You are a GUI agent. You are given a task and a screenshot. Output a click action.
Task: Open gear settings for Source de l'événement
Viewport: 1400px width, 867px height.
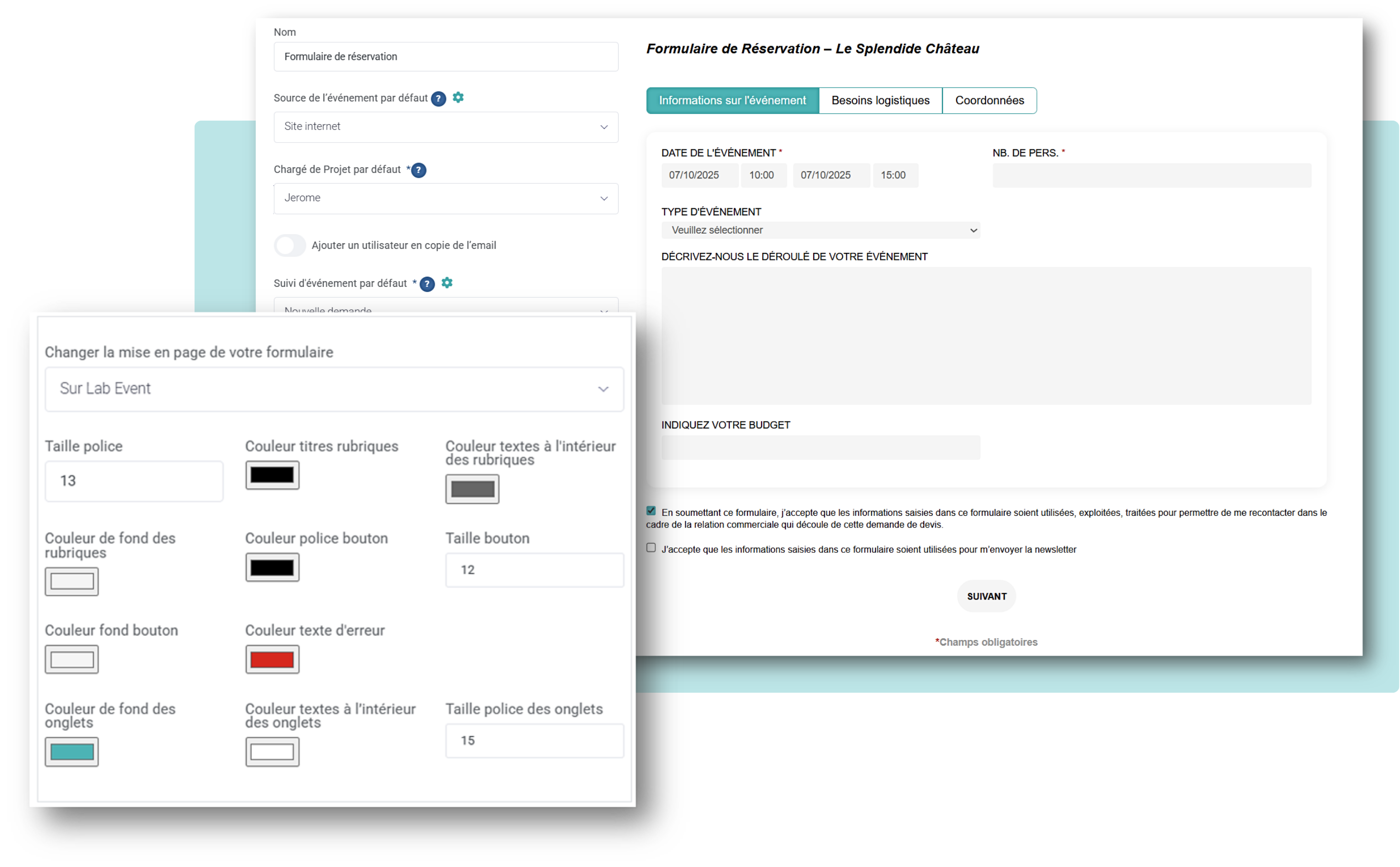click(458, 97)
